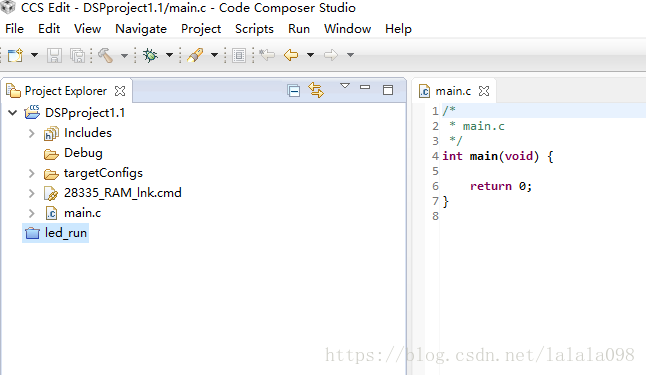Click the Collapse All icon in Project Explorer
The height and width of the screenshot is (375, 646).
[x=294, y=91]
